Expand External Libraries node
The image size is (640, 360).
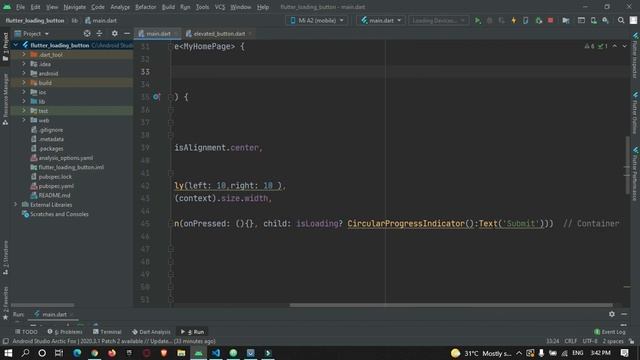pos(16,204)
